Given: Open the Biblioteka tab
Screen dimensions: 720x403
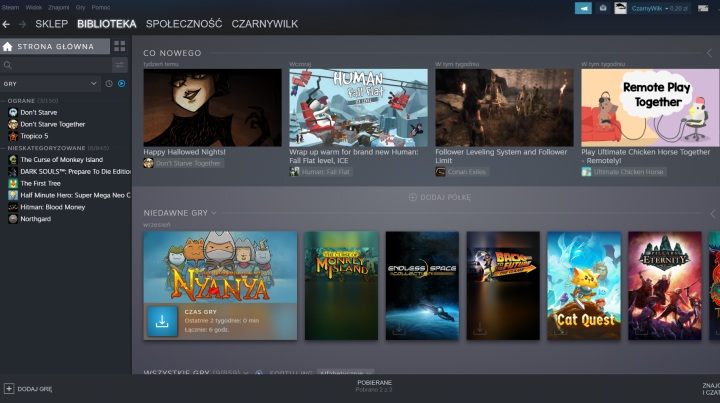Looking at the screenshot, I should point(107,24).
